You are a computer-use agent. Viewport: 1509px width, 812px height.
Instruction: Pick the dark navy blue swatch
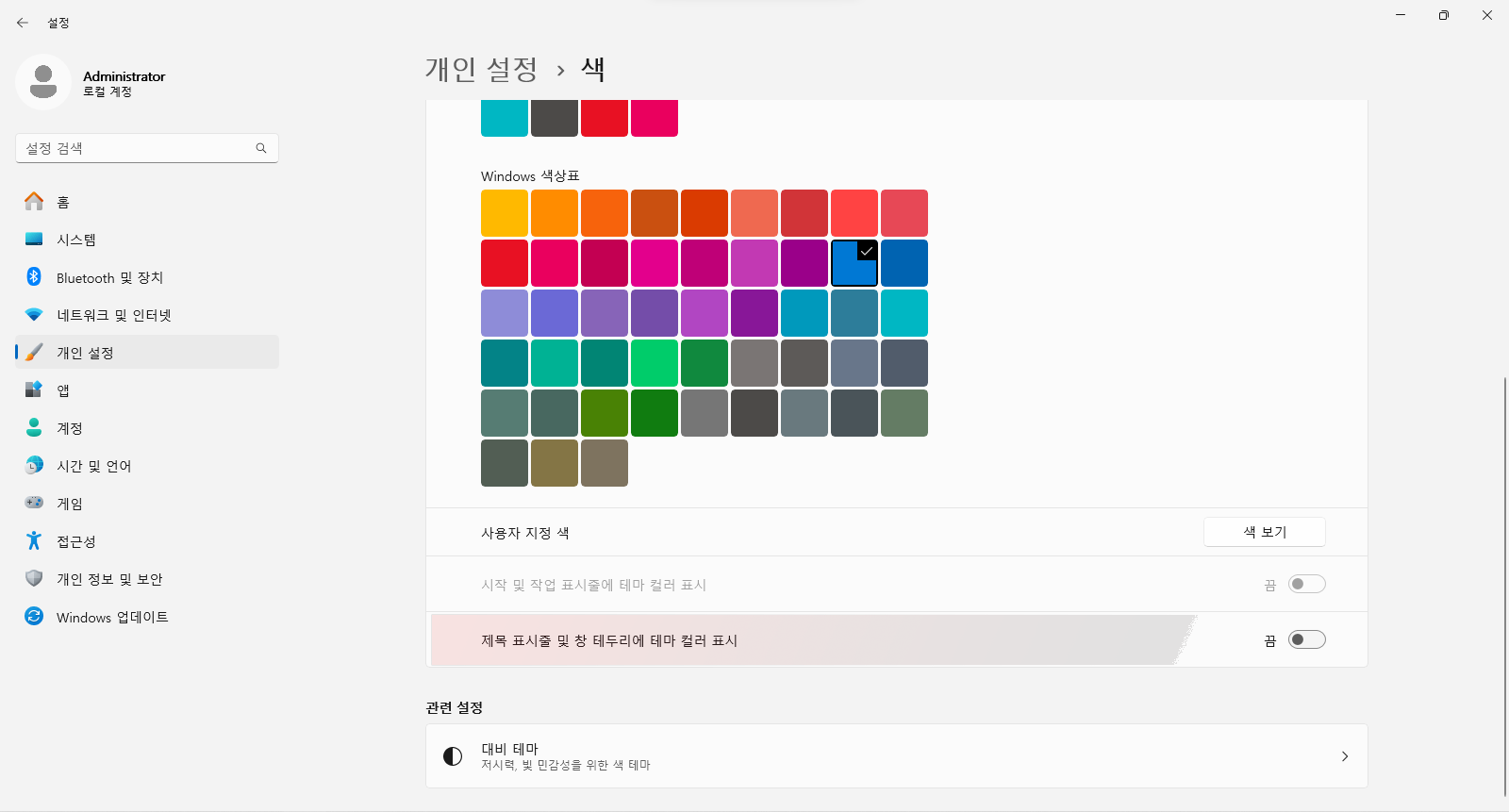904,263
